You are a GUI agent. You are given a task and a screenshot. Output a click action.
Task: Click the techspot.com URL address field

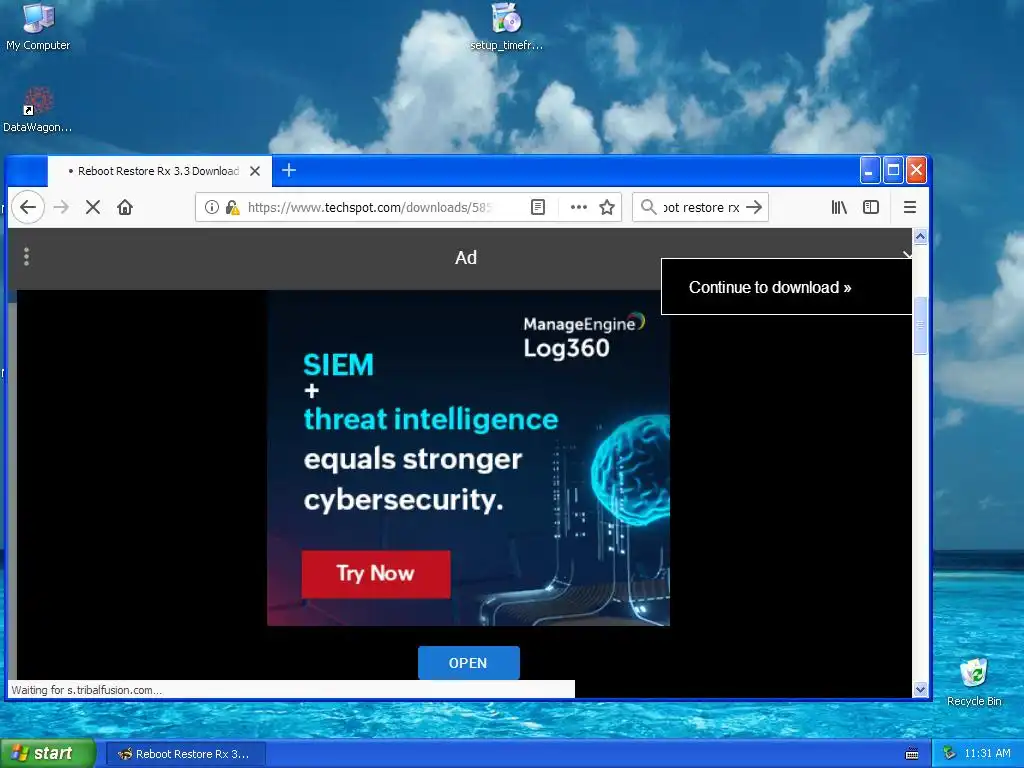click(x=370, y=207)
